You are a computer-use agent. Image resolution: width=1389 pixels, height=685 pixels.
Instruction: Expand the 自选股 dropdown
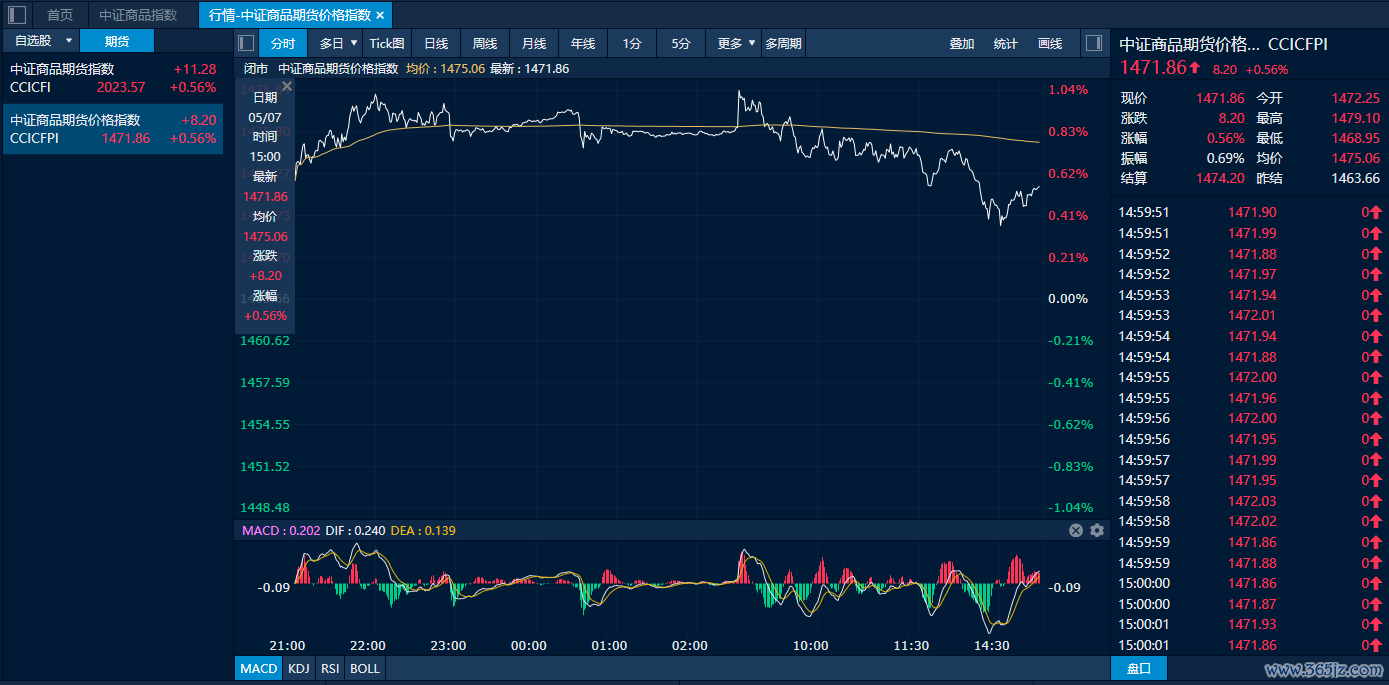[x=68, y=41]
